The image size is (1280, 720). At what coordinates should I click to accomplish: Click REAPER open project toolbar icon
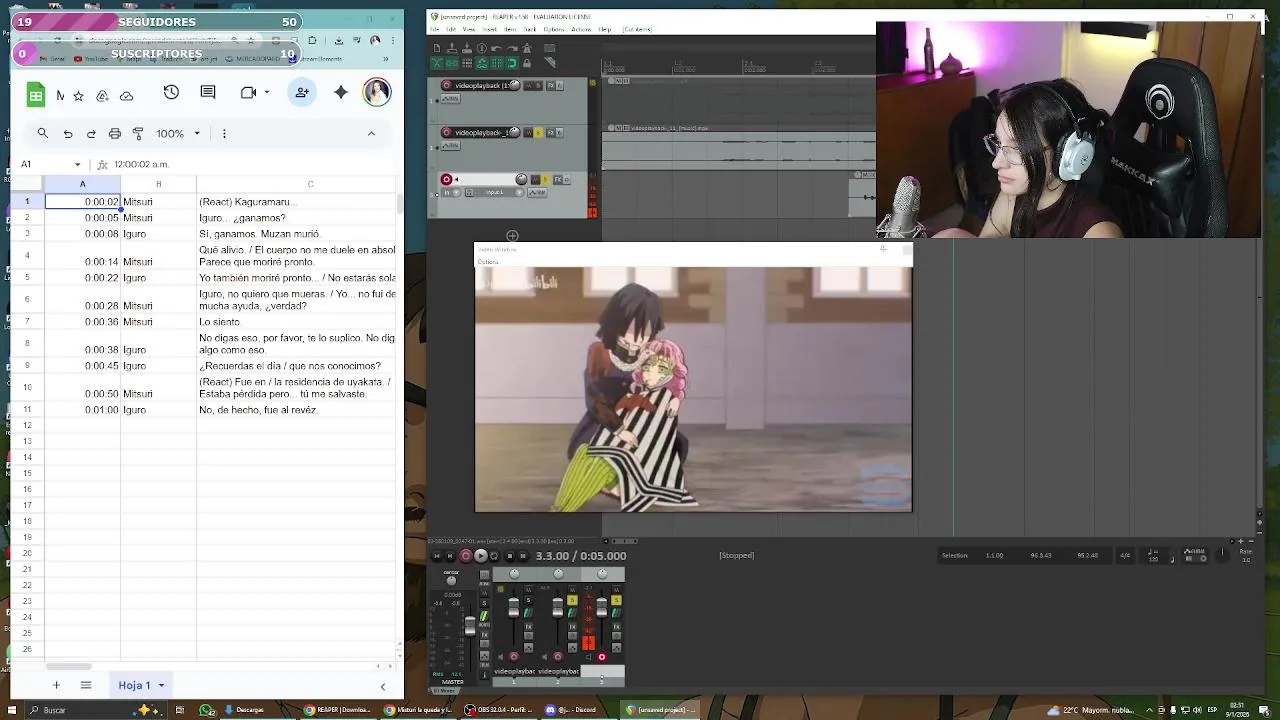[x=452, y=48]
